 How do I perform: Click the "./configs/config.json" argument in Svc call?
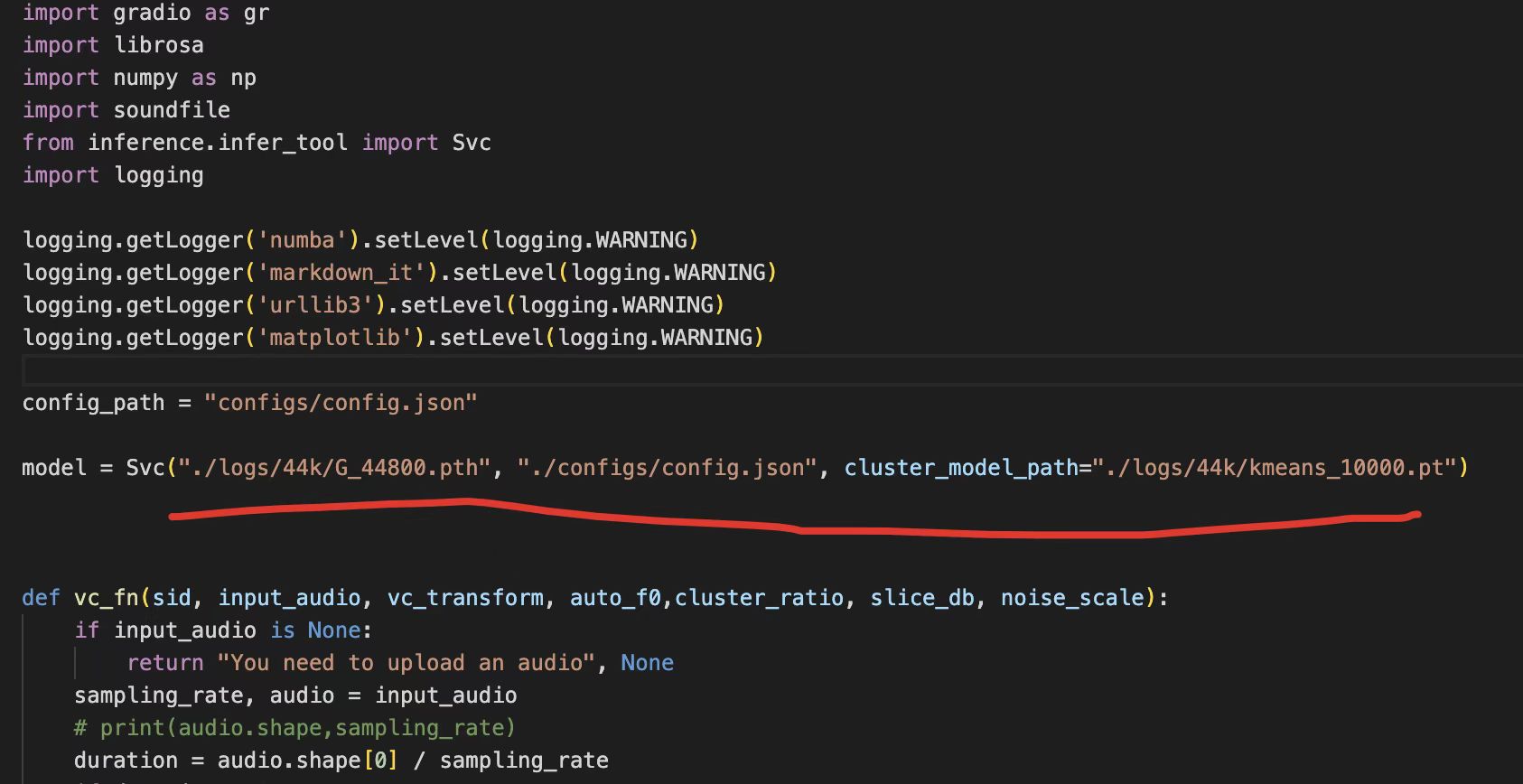[667, 468]
